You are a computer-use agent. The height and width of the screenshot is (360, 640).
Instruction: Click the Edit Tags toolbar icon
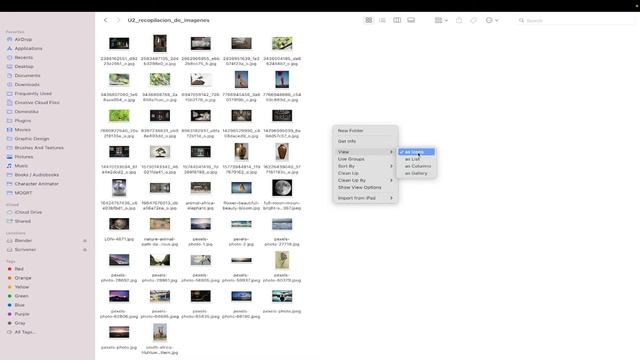tap(473, 20)
